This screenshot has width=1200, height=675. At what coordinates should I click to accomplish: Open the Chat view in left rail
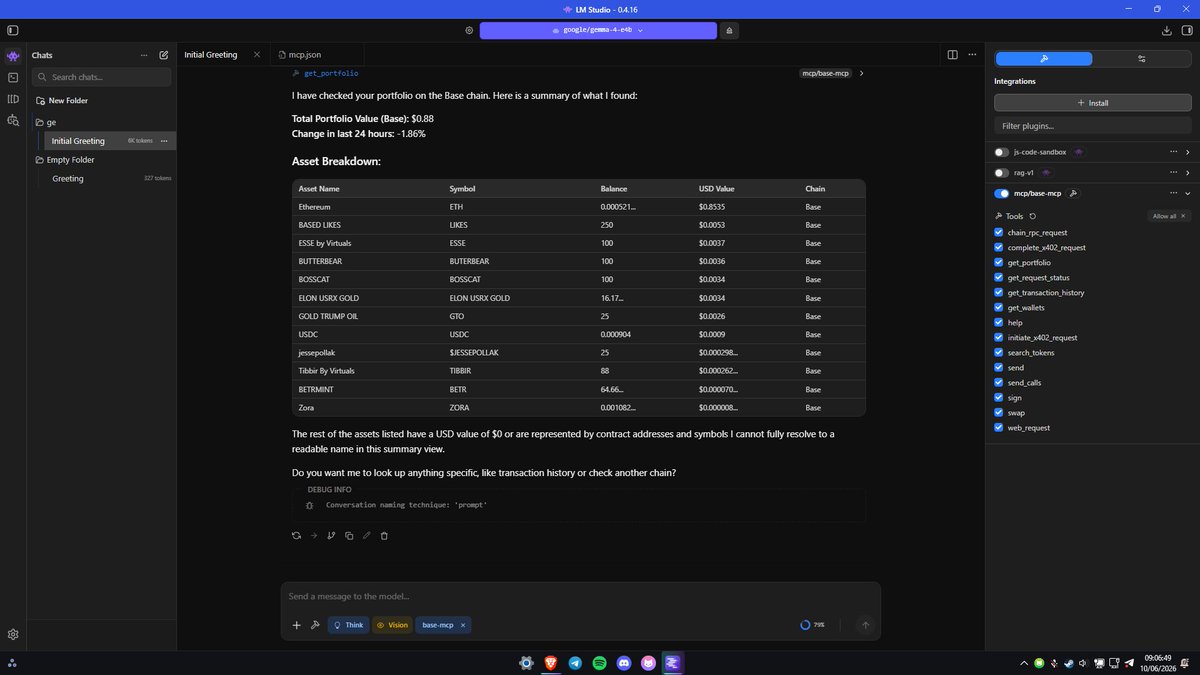coord(13,55)
